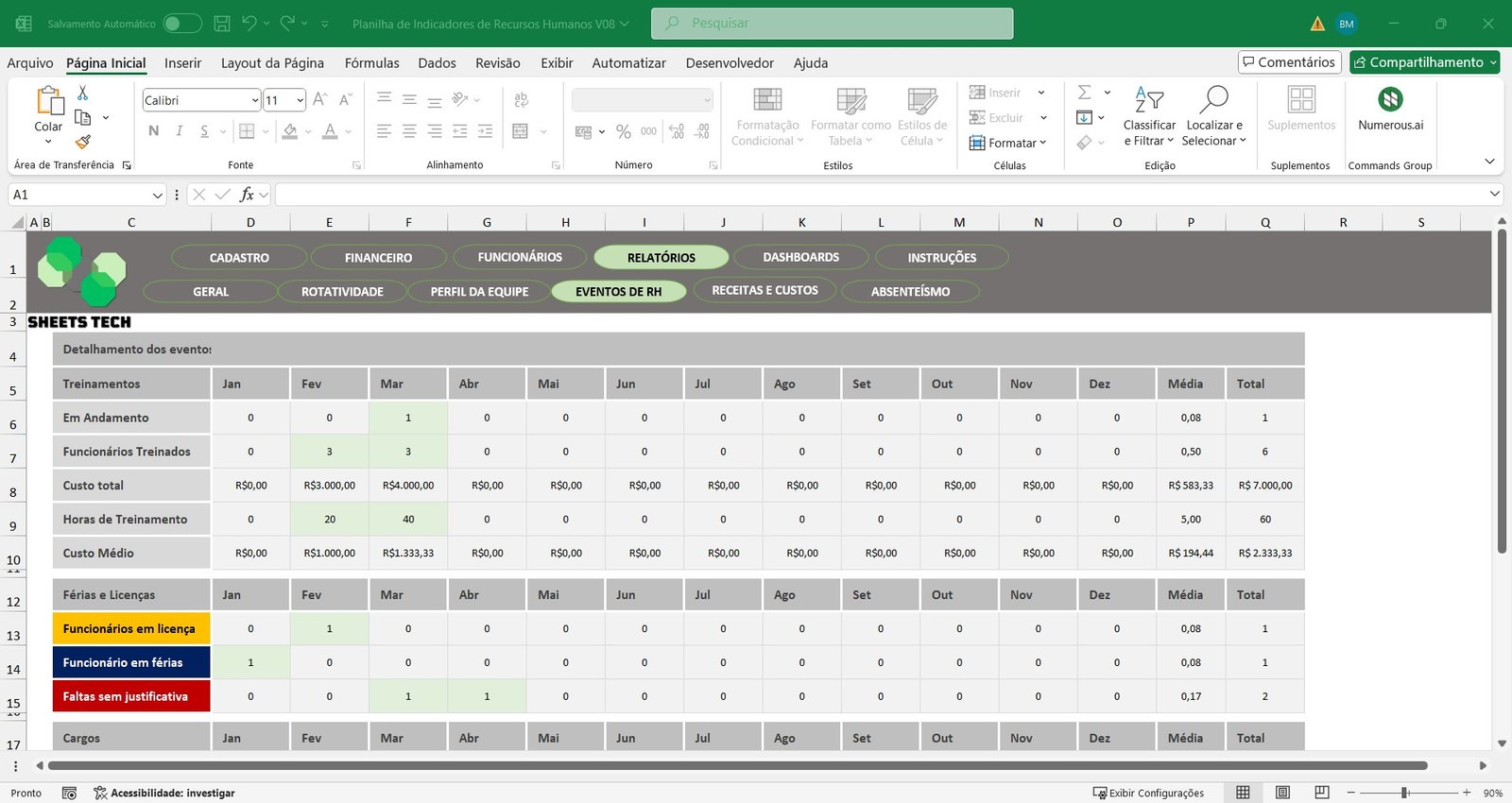Toggle the Salvamento Automático switch
This screenshot has height=803, width=1512.
tap(181, 24)
